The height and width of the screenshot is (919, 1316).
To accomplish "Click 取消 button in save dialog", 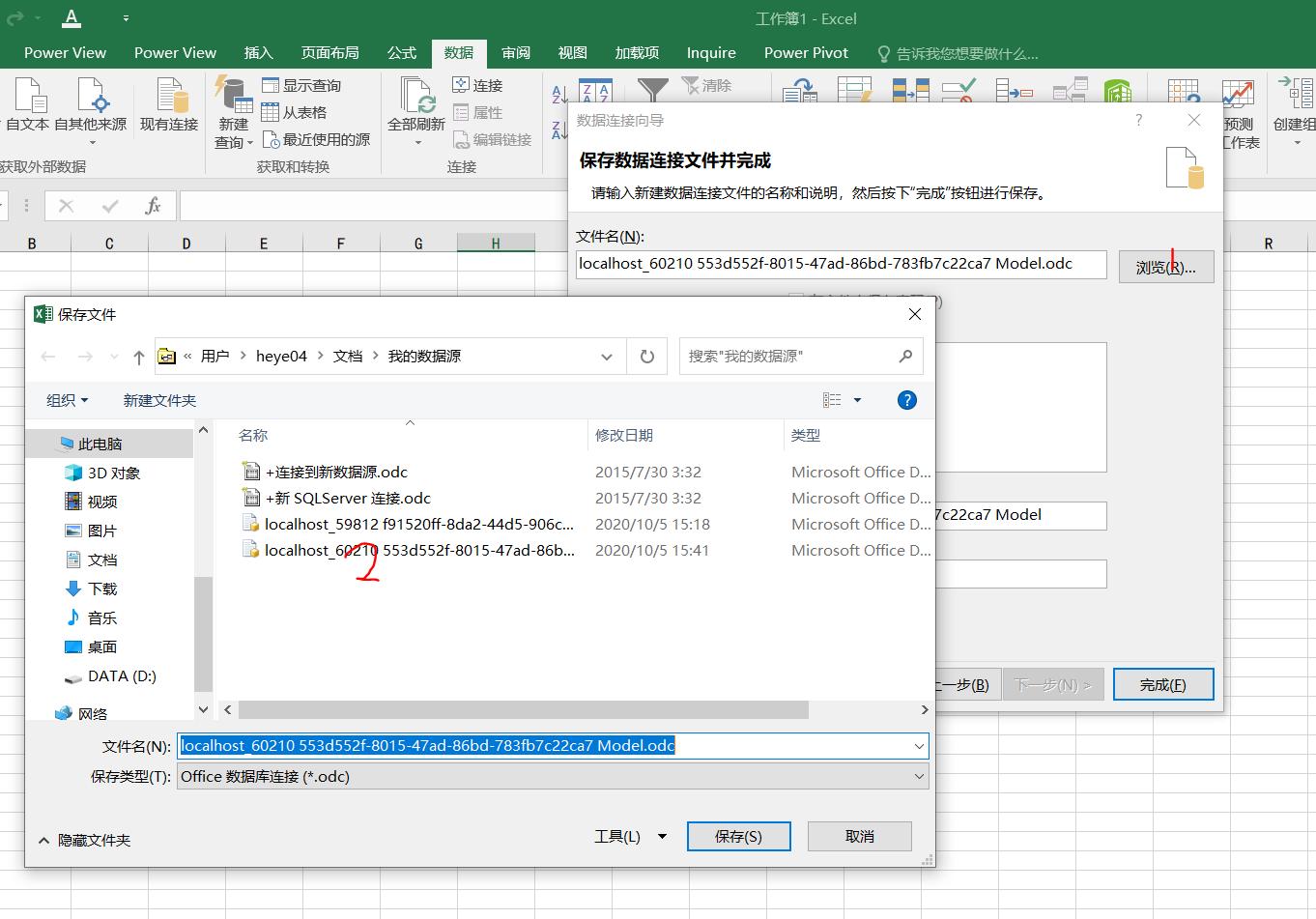I will point(860,837).
